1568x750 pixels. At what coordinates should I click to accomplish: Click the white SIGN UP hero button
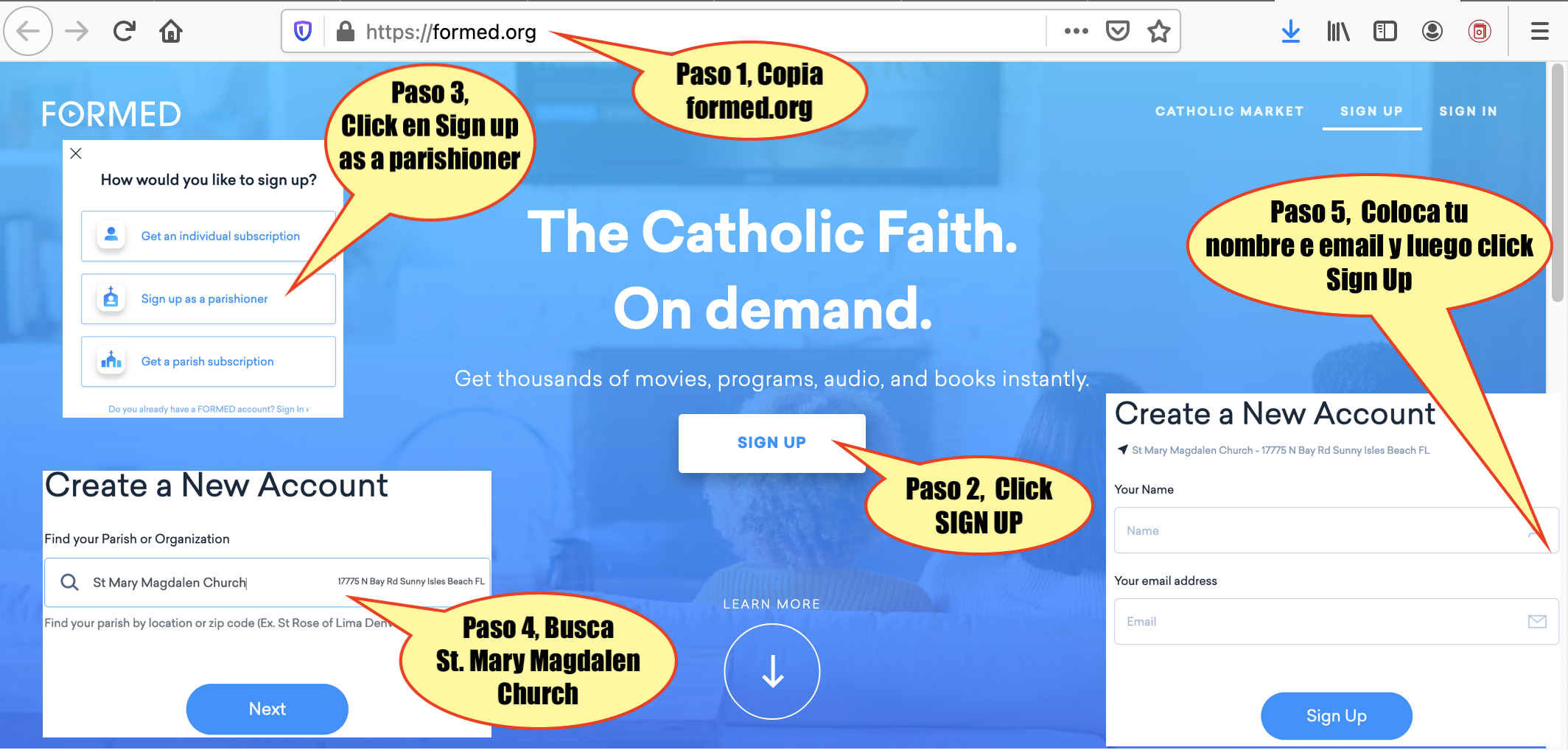coord(771,443)
